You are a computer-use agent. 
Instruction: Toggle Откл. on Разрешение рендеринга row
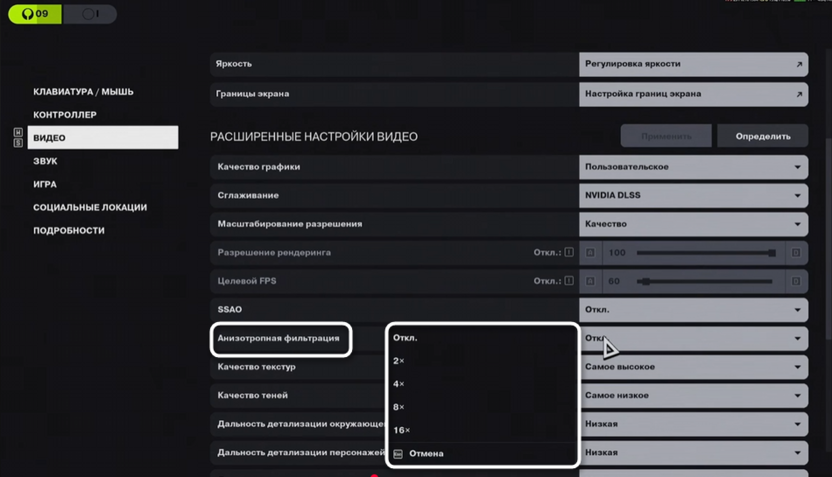tap(553, 253)
